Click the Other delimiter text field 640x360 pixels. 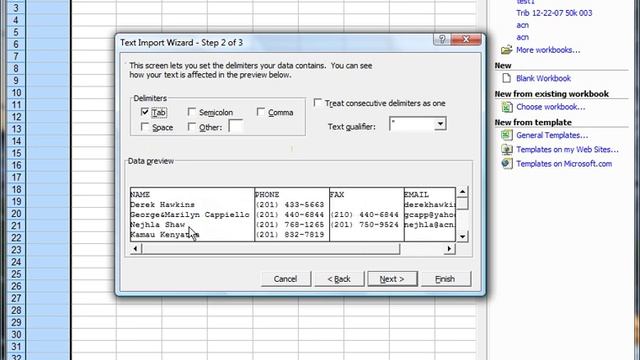coord(236,126)
